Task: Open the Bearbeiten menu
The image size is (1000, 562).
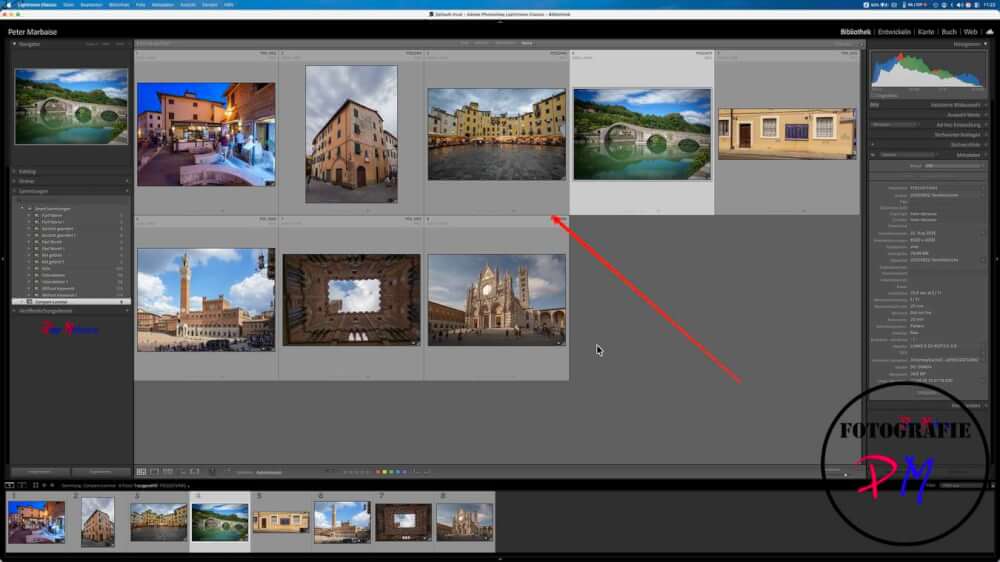Action: click(x=91, y=4)
